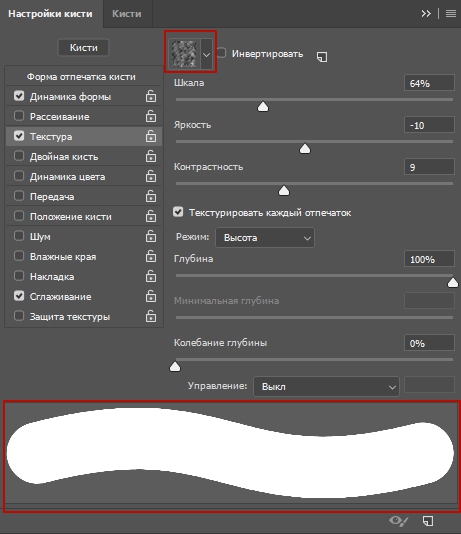Open Управление dropdown showing Выкл
Image resolution: width=461 pixels, height=534 pixels.
[x=326, y=387]
